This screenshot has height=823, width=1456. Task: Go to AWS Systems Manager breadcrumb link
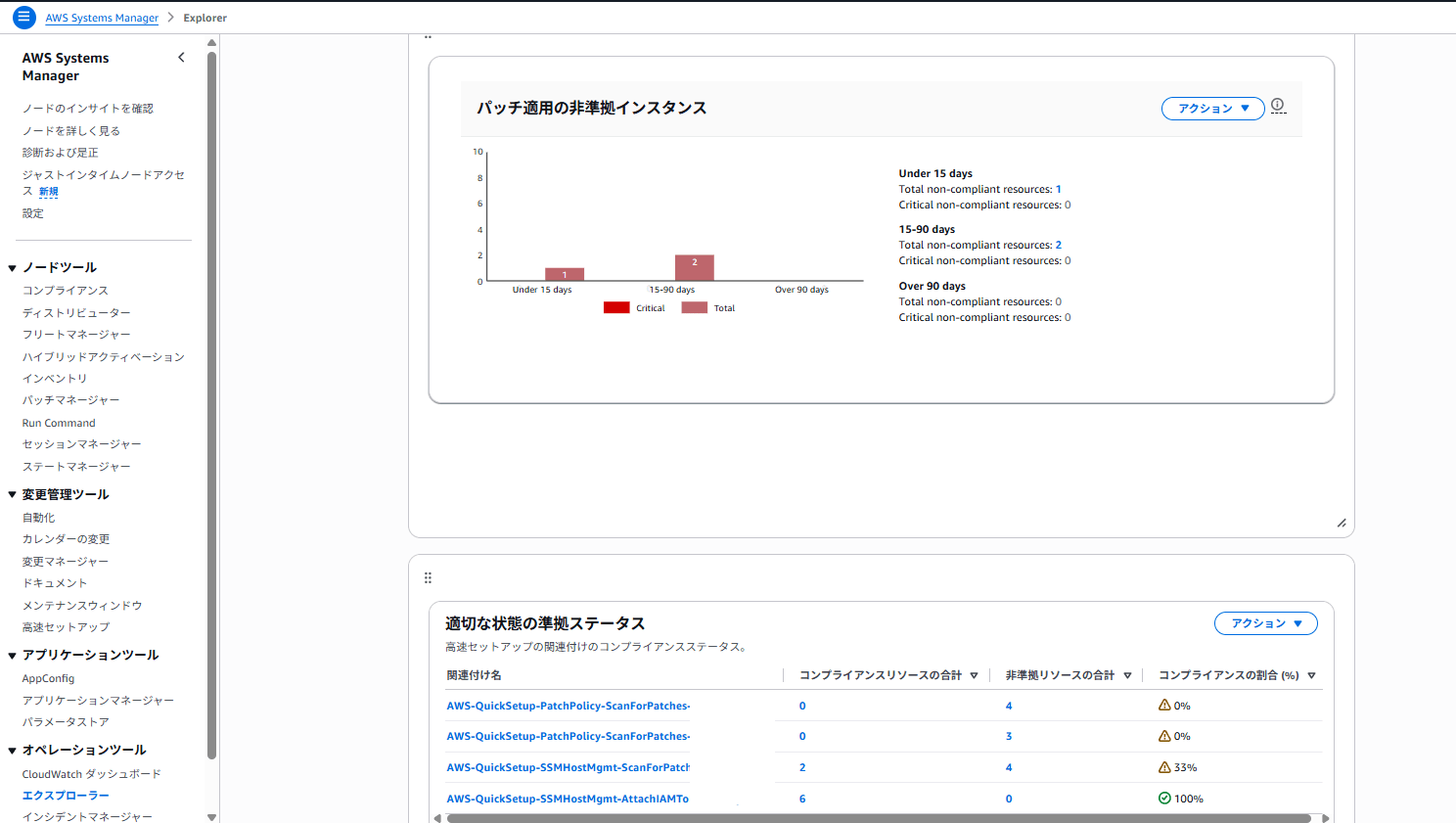tap(102, 18)
